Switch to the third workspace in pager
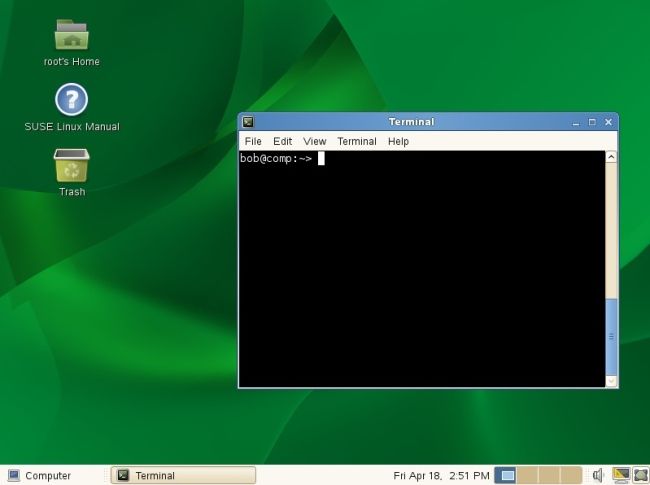650x485 pixels. tap(549, 475)
